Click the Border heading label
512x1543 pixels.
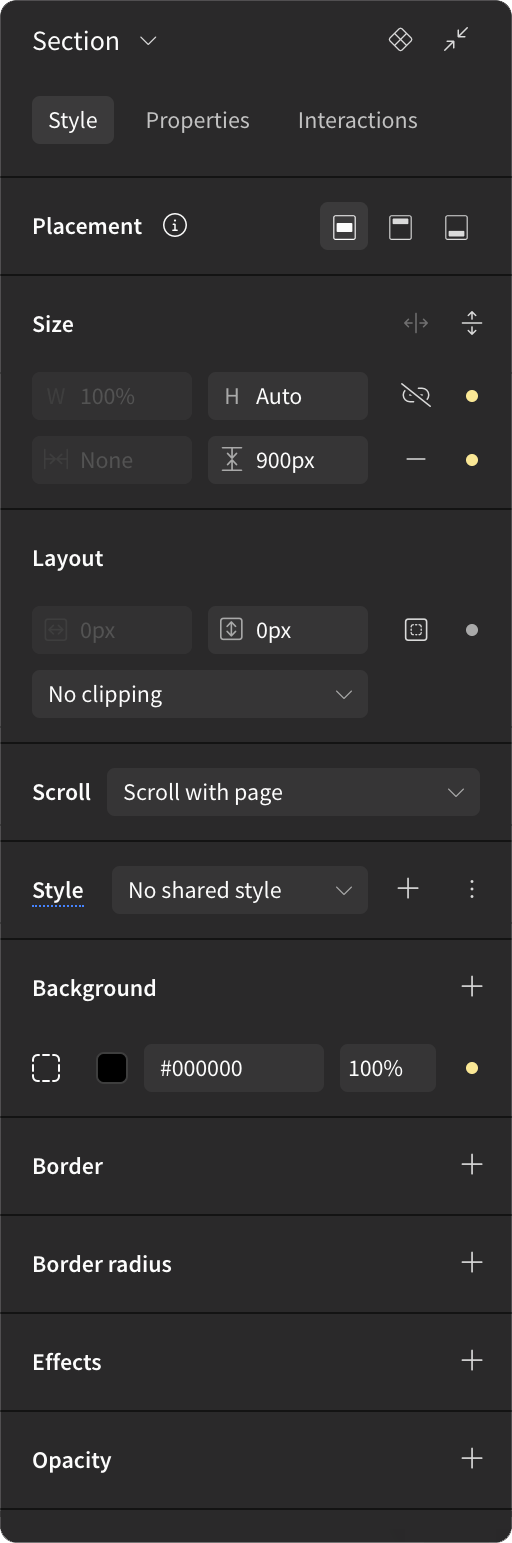68,1166
